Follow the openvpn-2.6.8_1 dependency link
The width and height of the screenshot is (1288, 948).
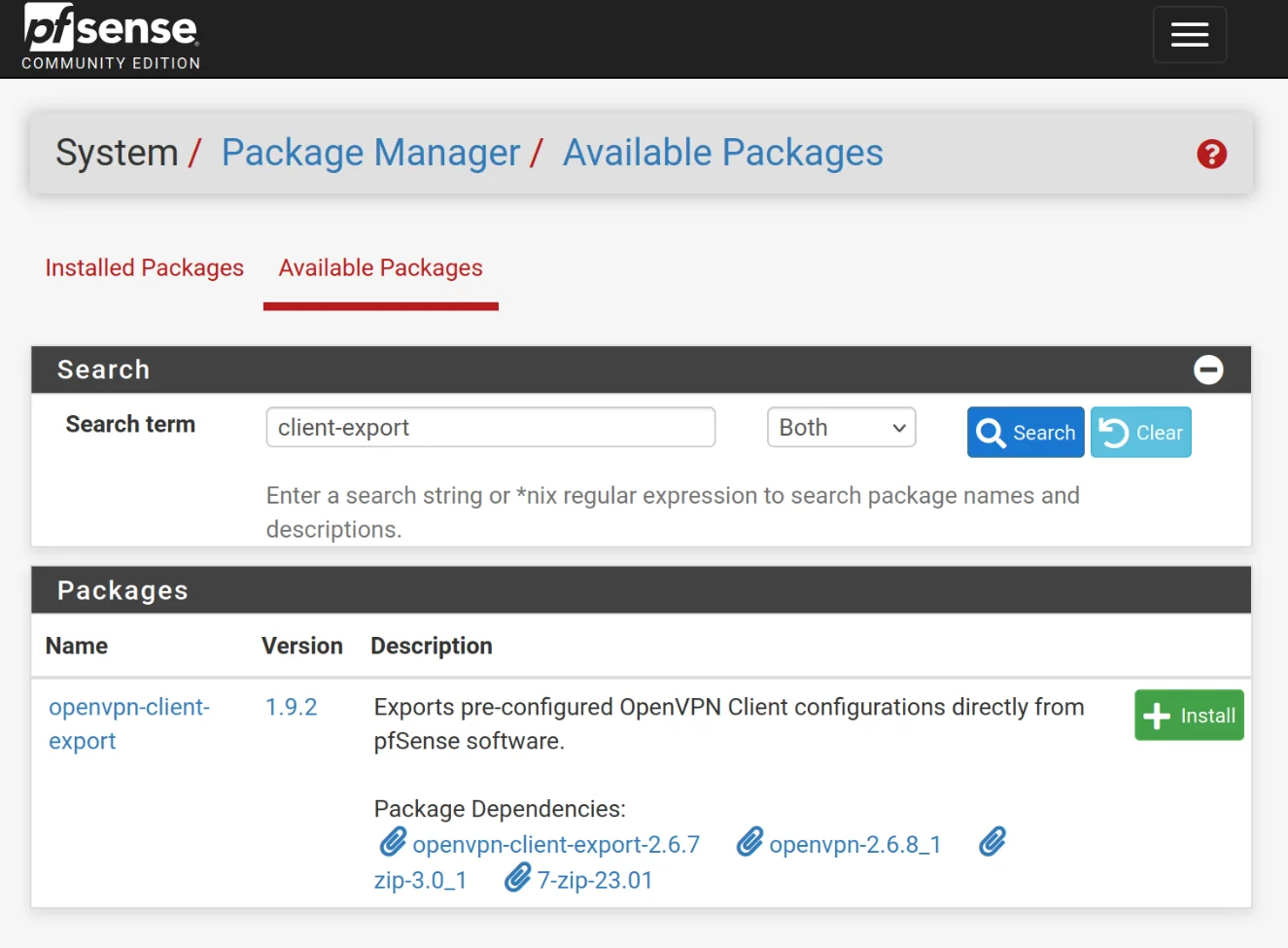[x=854, y=844]
